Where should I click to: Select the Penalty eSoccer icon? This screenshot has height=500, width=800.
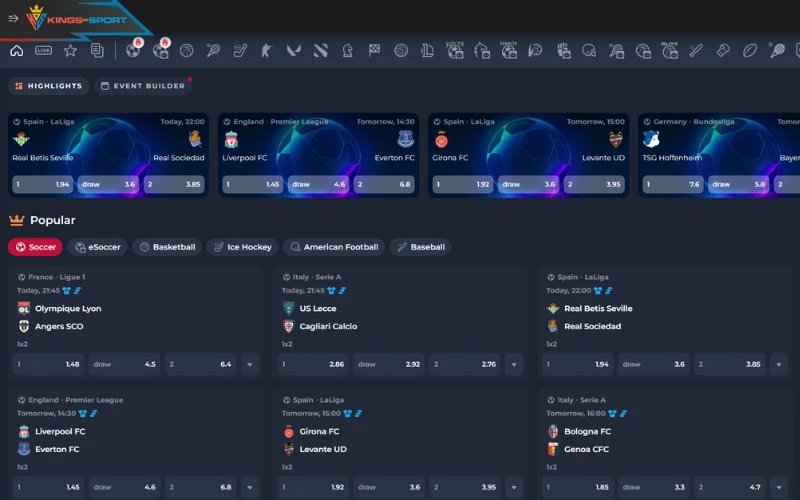click(x=509, y=51)
